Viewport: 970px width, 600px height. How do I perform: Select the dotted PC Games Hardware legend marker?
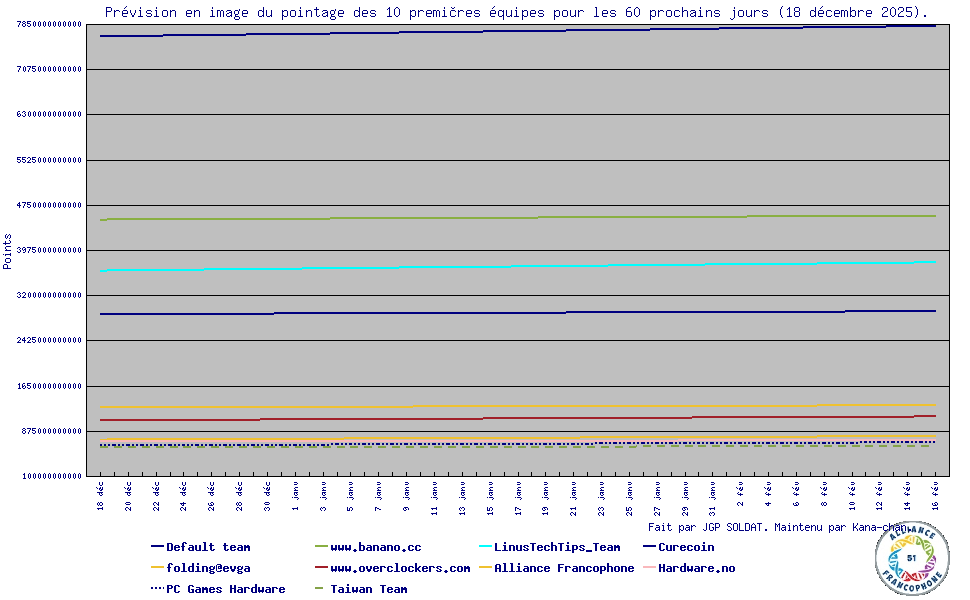pyautogui.click(x=157, y=589)
